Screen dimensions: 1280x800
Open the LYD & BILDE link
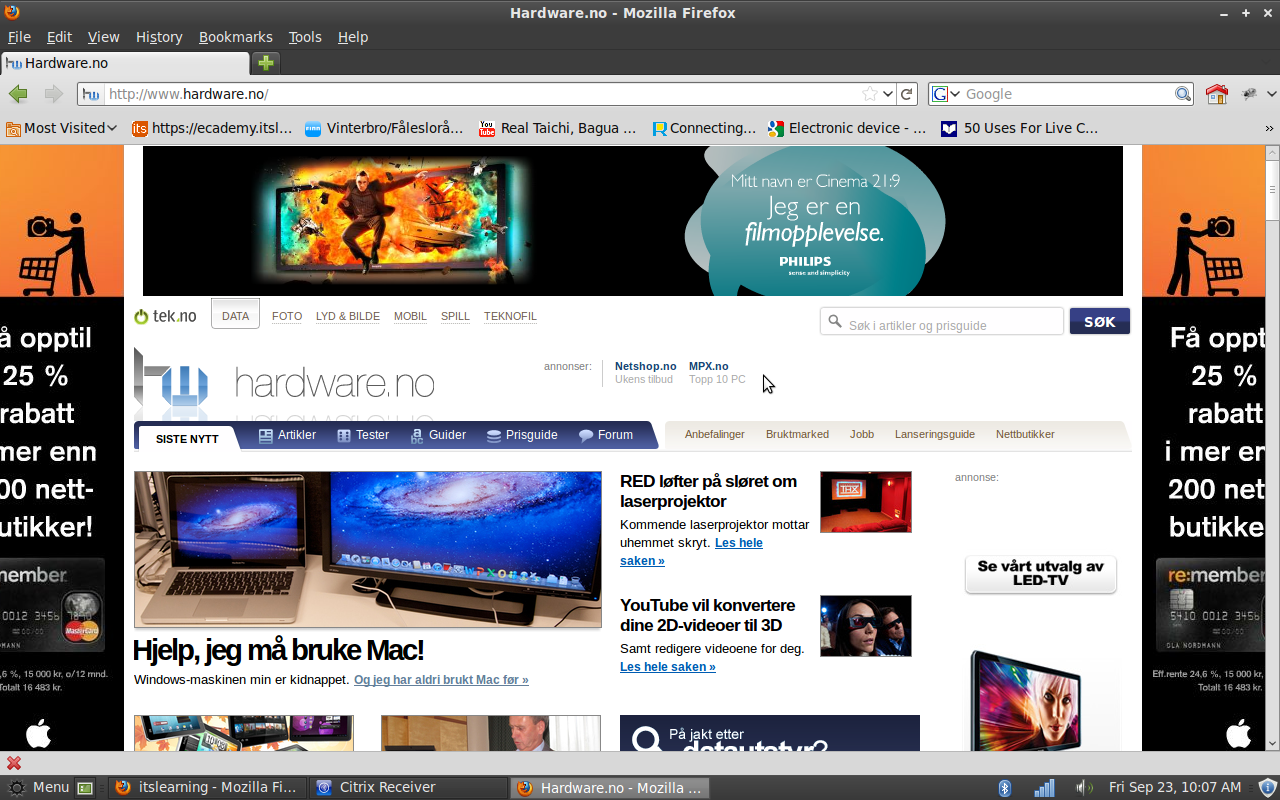click(x=348, y=316)
